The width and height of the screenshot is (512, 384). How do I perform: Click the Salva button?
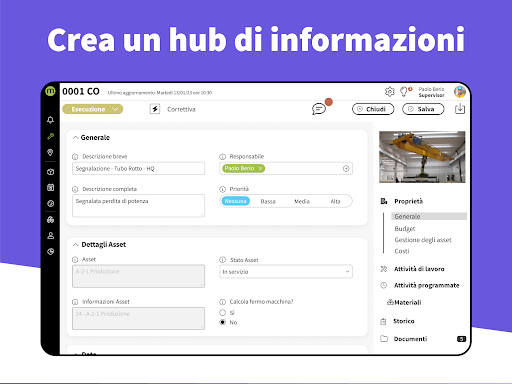(423, 109)
